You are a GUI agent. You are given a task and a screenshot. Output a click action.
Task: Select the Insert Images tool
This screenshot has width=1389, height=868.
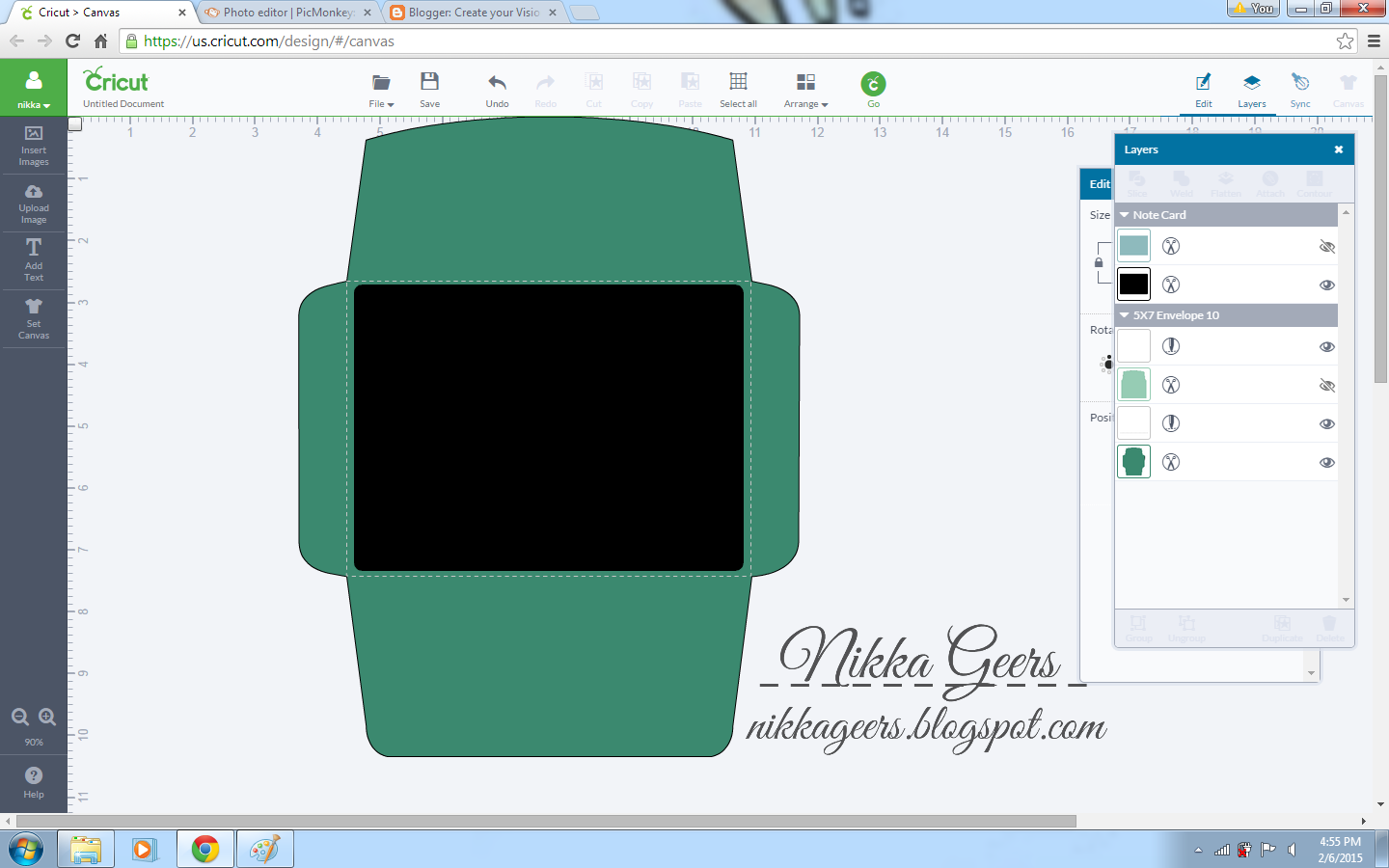pos(33,147)
